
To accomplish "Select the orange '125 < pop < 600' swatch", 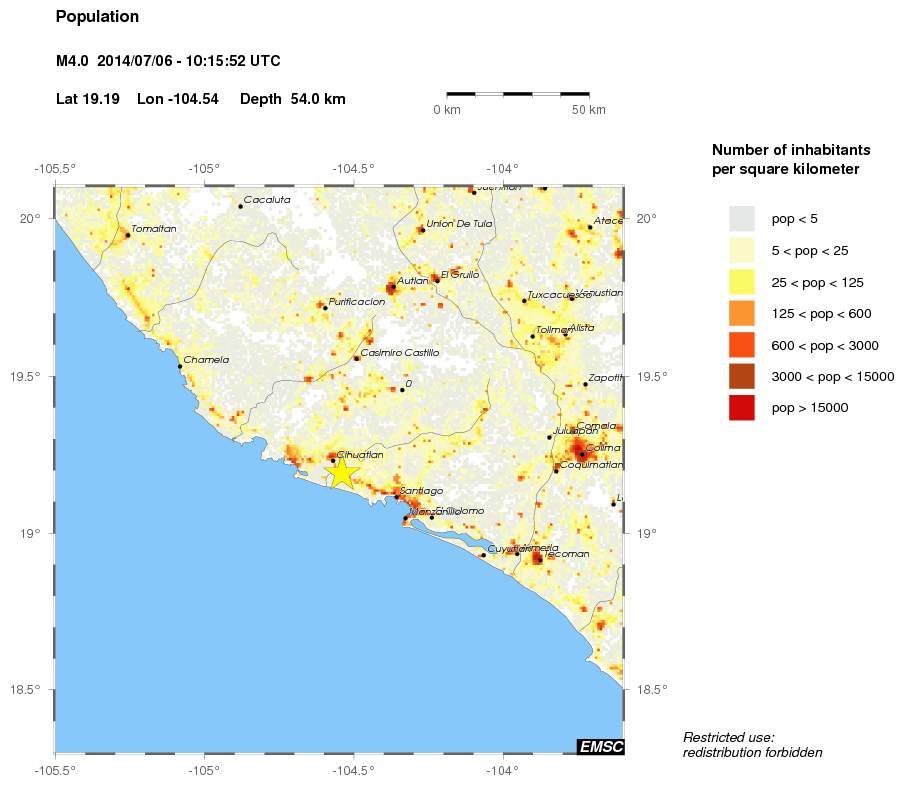I will 741,314.
